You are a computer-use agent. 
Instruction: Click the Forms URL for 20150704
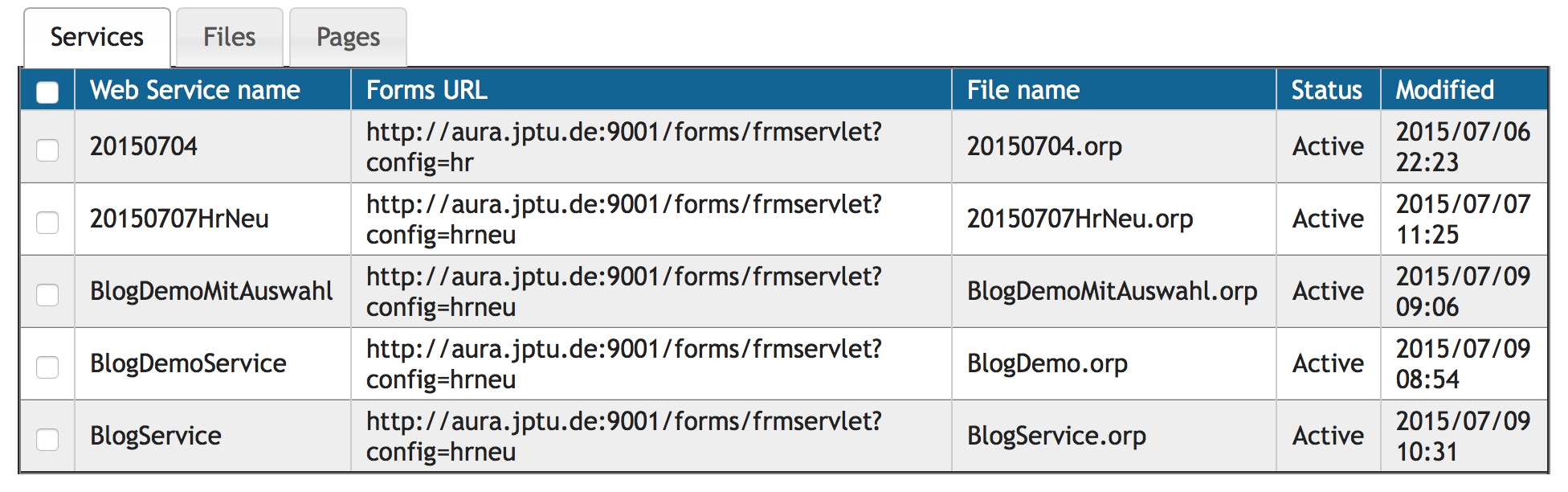tap(623, 146)
